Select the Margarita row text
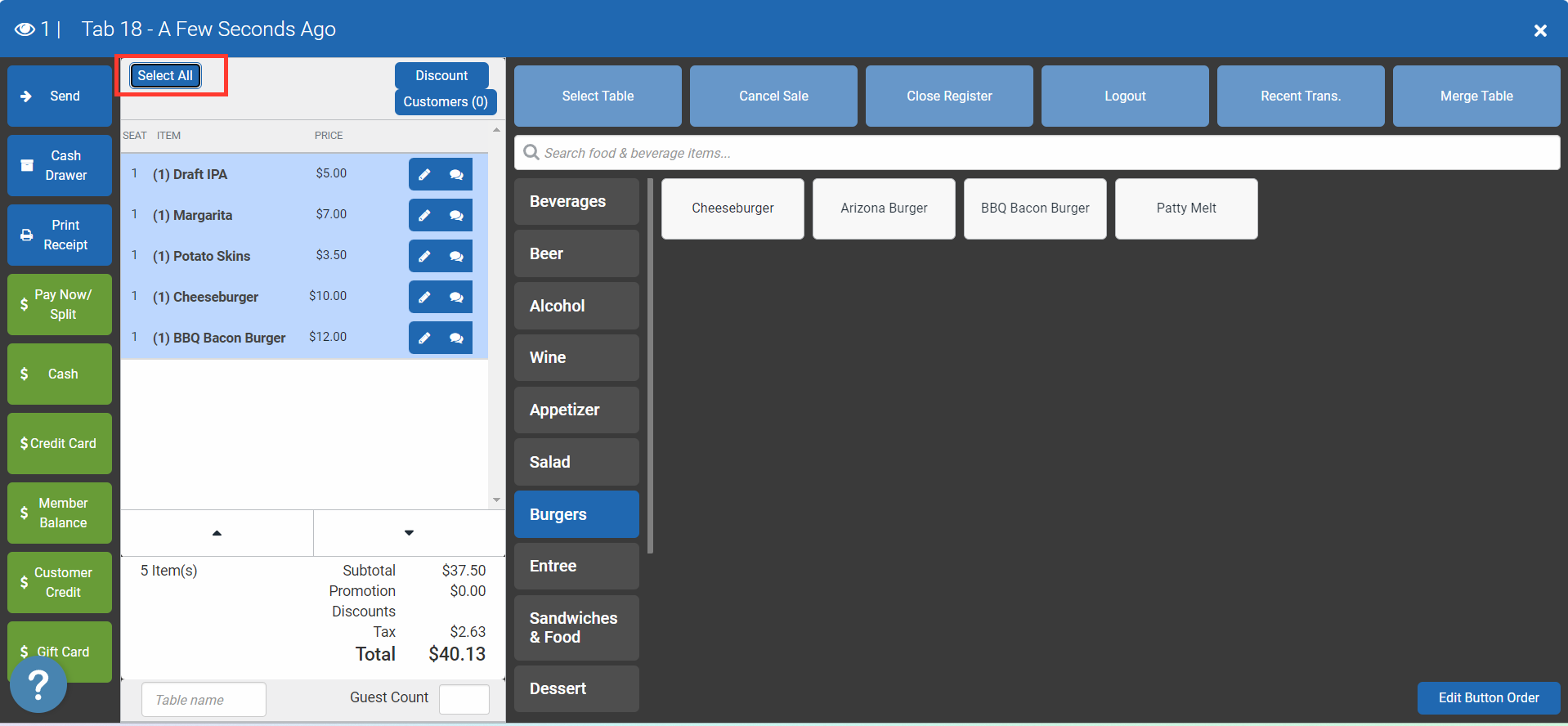The width and height of the screenshot is (1568, 726). tap(192, 215)
